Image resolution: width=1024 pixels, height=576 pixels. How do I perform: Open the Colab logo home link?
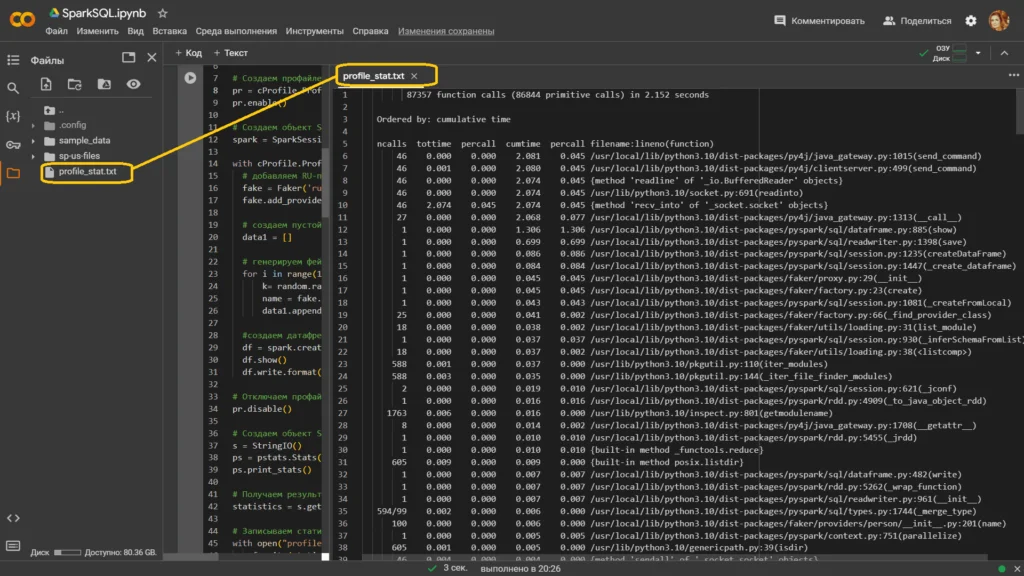[22, 20]
